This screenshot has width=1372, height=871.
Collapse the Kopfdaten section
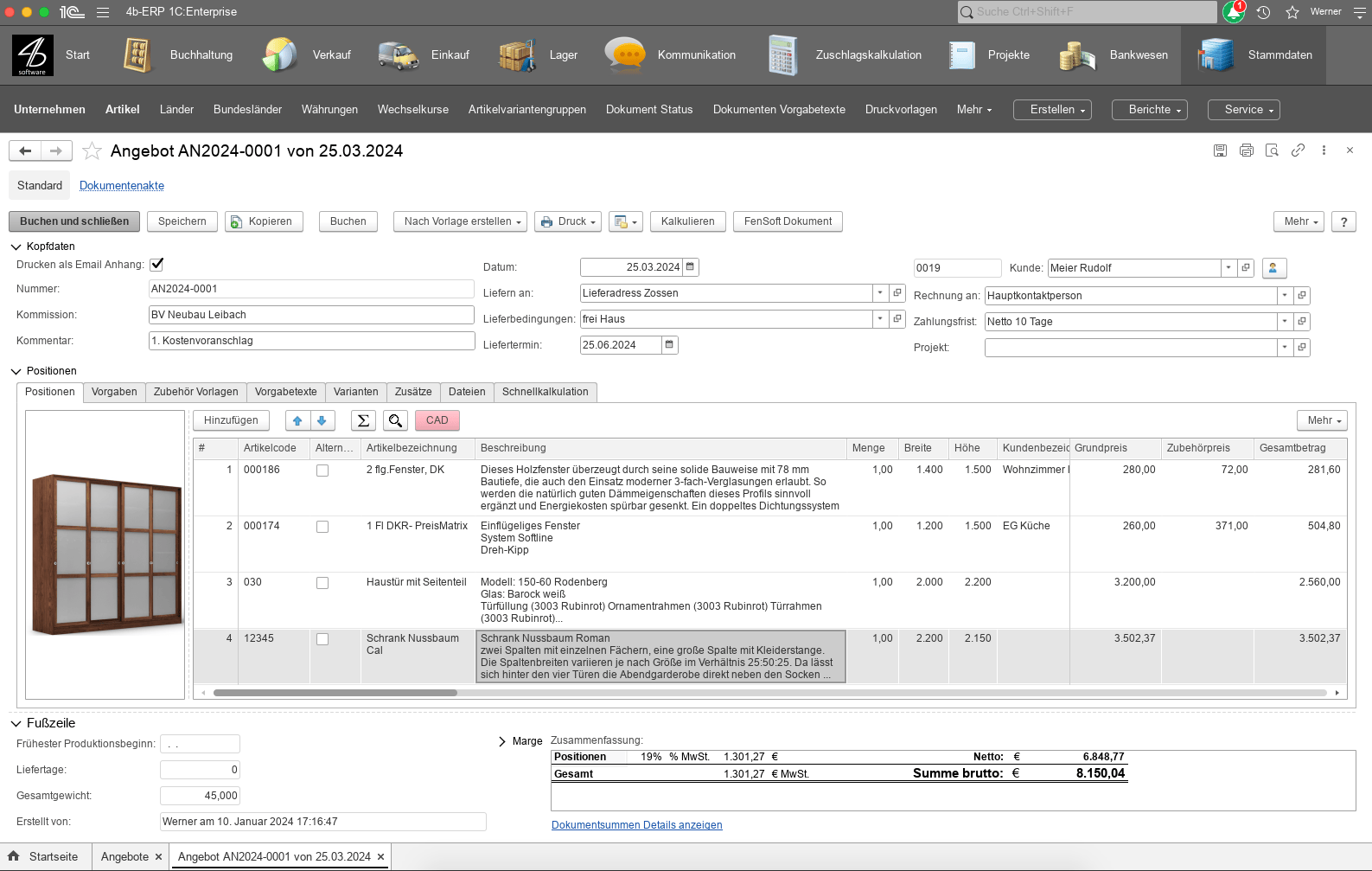[x=16, y=247]
